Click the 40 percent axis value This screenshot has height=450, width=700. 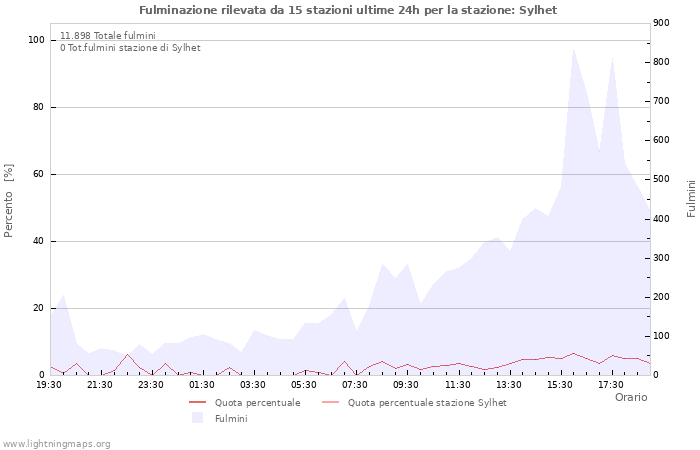(38, 241)
